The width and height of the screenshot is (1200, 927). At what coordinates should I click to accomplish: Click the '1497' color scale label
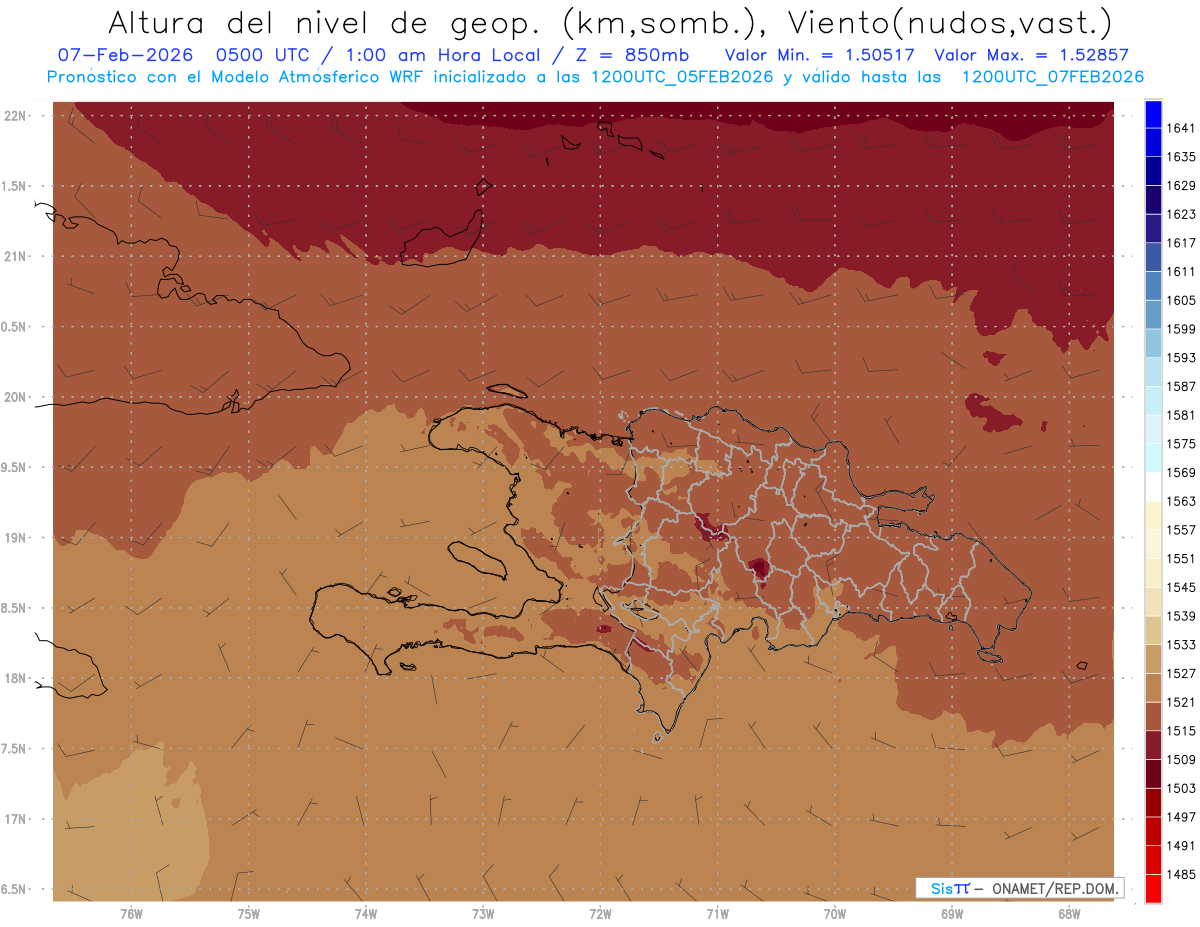click(x=1181, y=816)
